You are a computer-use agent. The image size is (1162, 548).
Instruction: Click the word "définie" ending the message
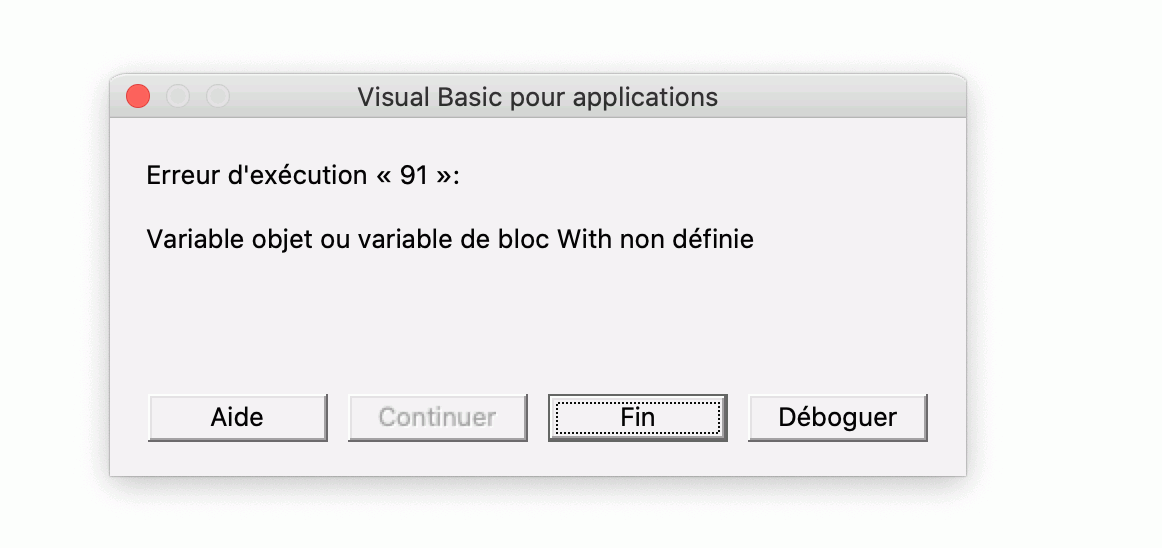pyautogui.click(x=713, y=240)
